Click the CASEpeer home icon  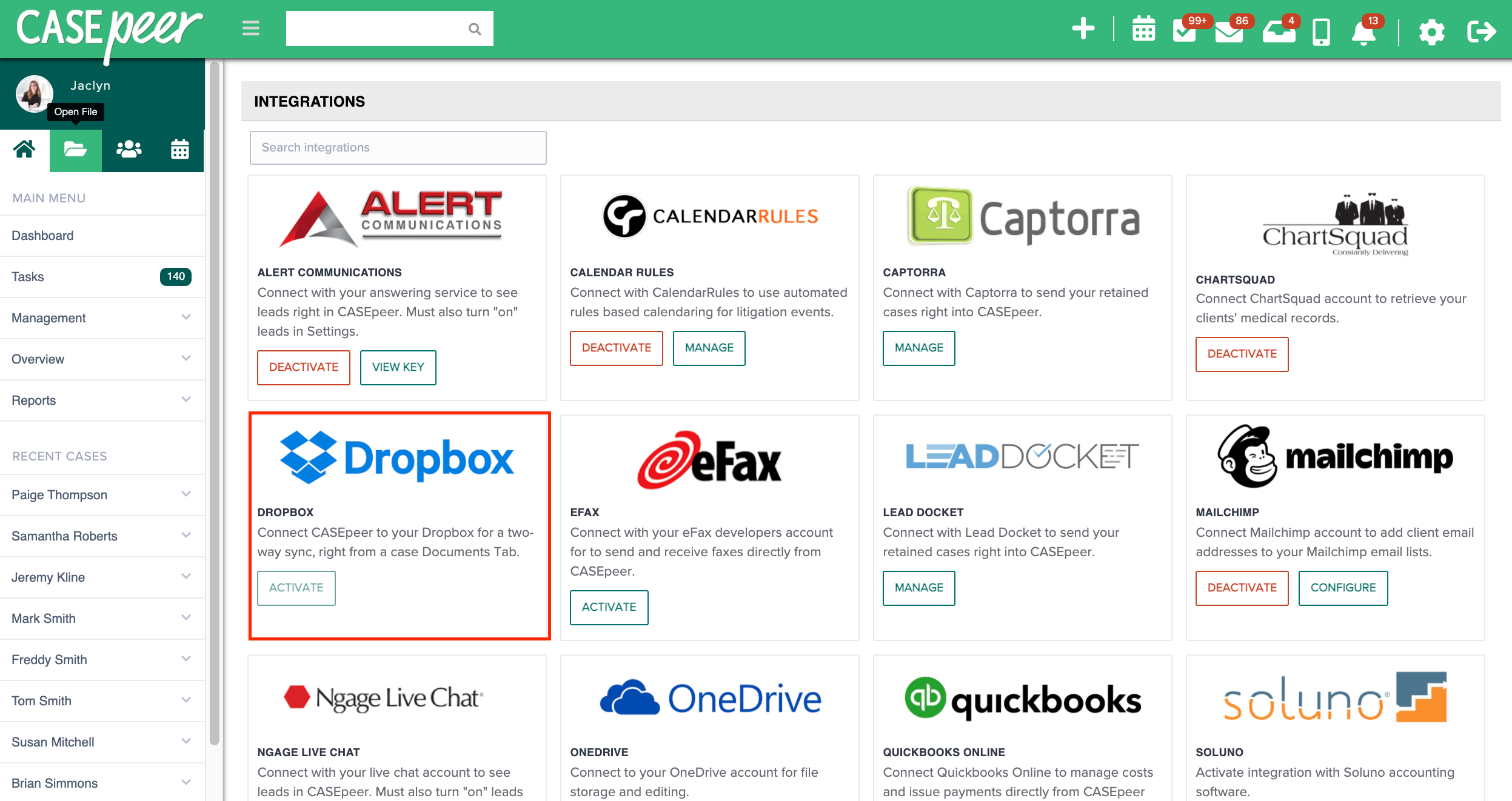point(24,150)
